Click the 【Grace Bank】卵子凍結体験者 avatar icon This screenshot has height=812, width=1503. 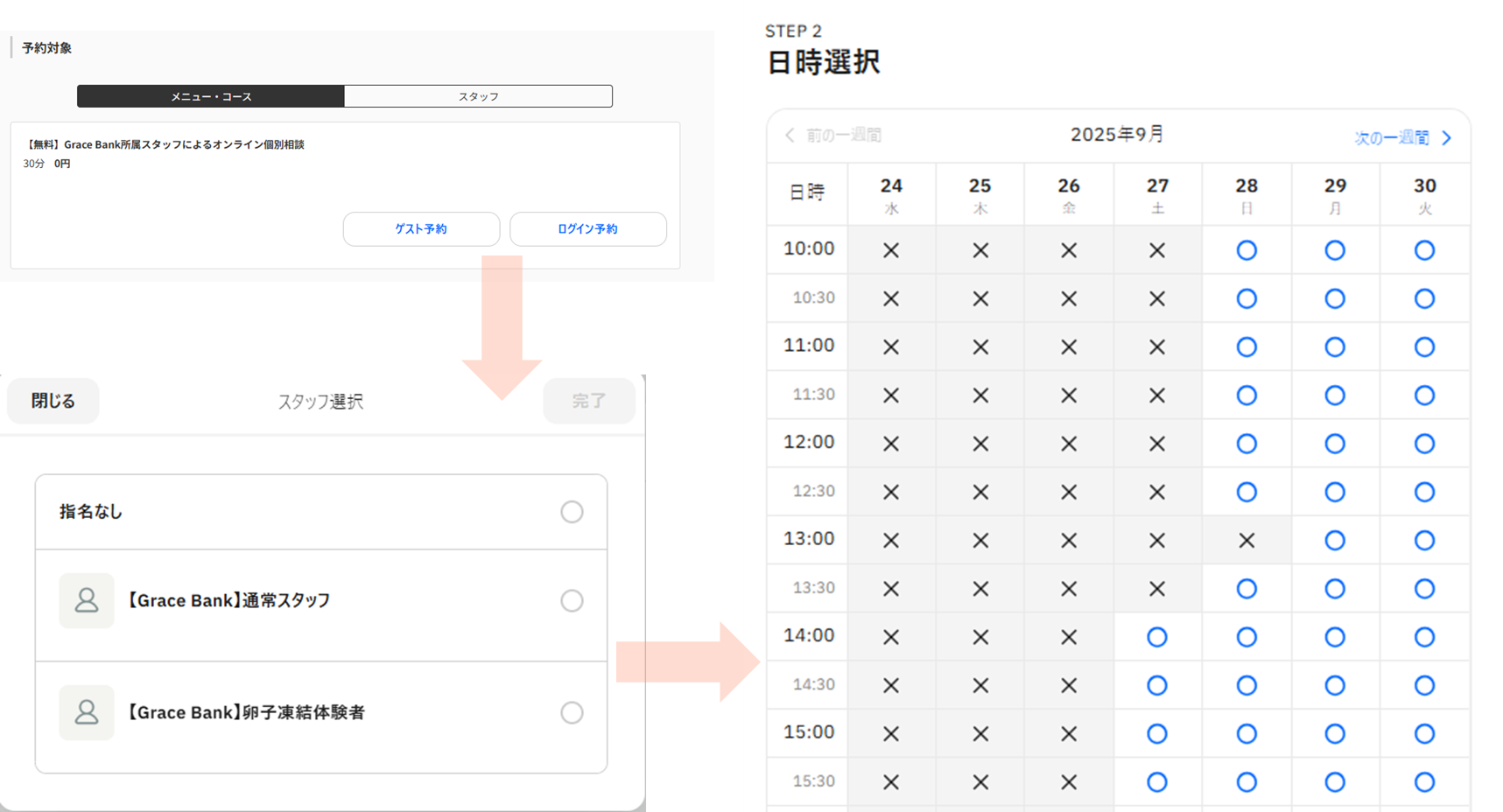(87, 712)
